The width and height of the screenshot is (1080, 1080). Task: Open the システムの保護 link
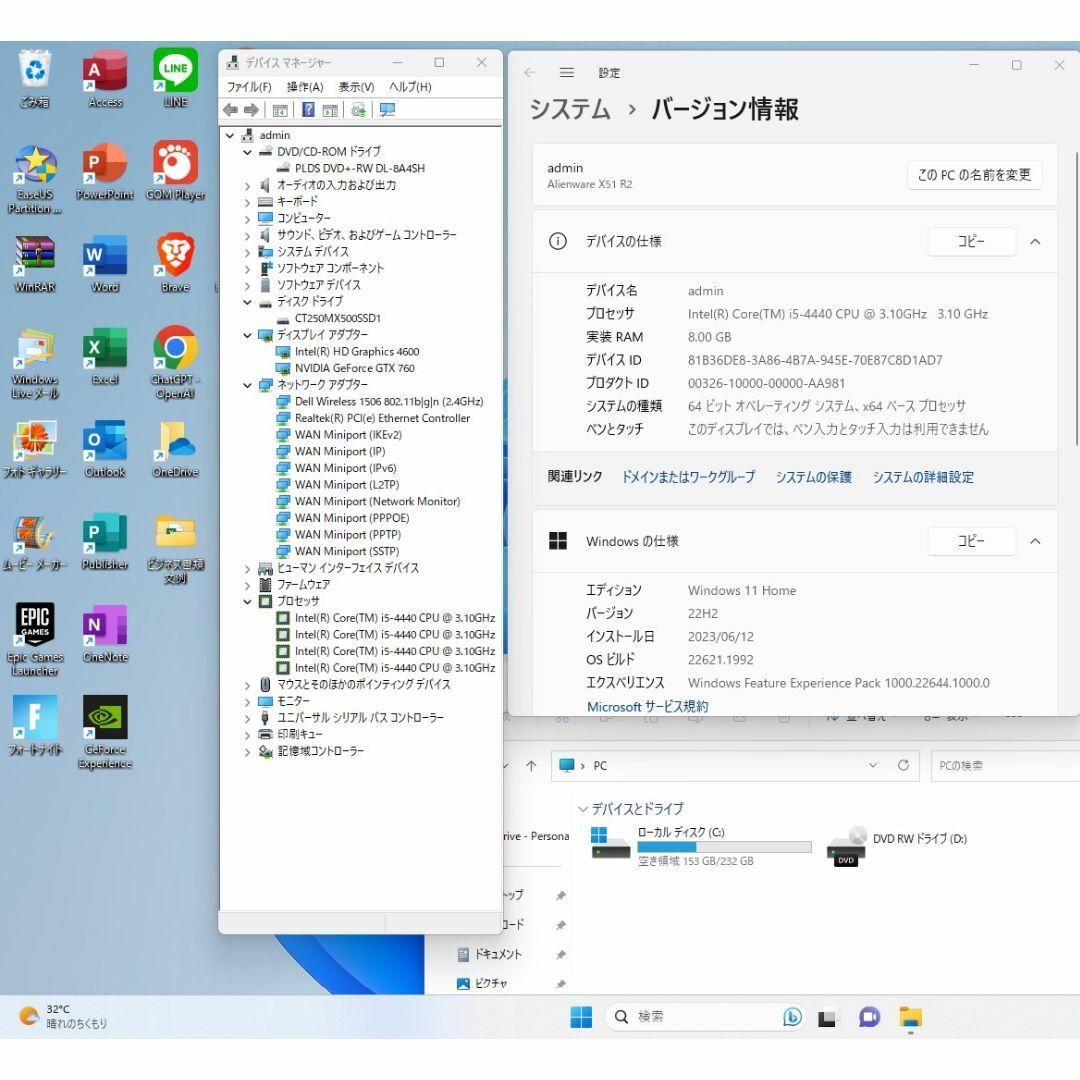click(813, 477)
